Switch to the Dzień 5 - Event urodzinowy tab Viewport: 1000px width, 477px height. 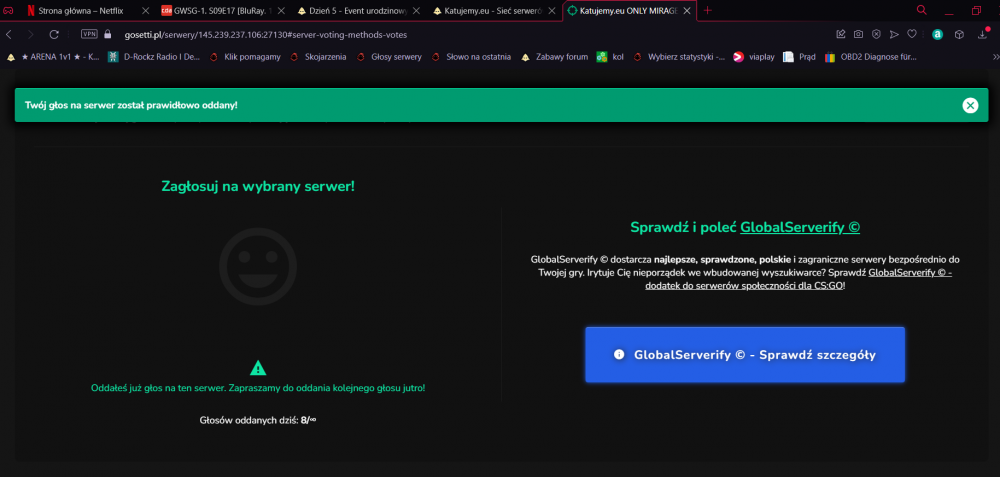[356, 10]
